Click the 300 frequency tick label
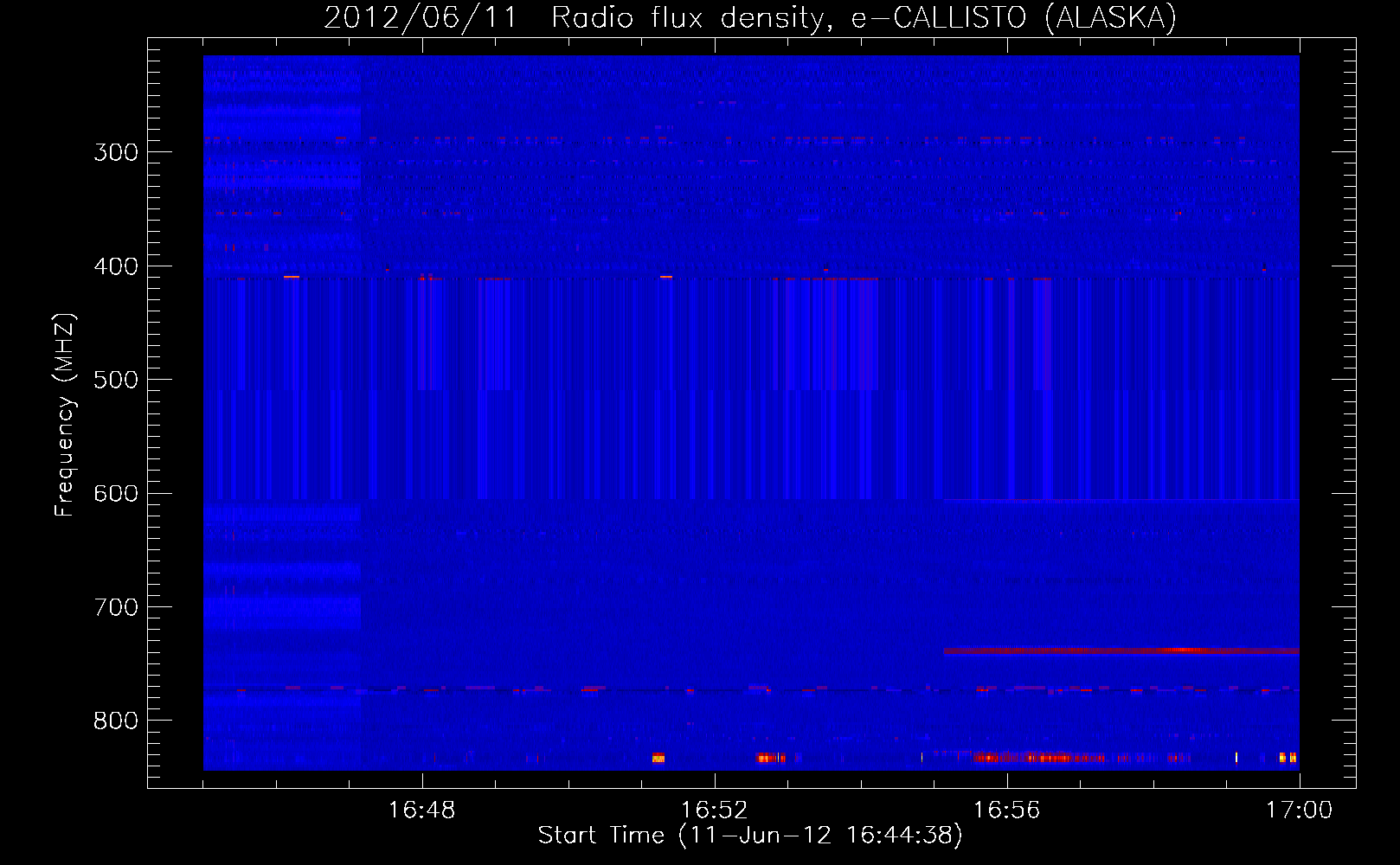Screen dimensions: 1400x865 [116, 152]
